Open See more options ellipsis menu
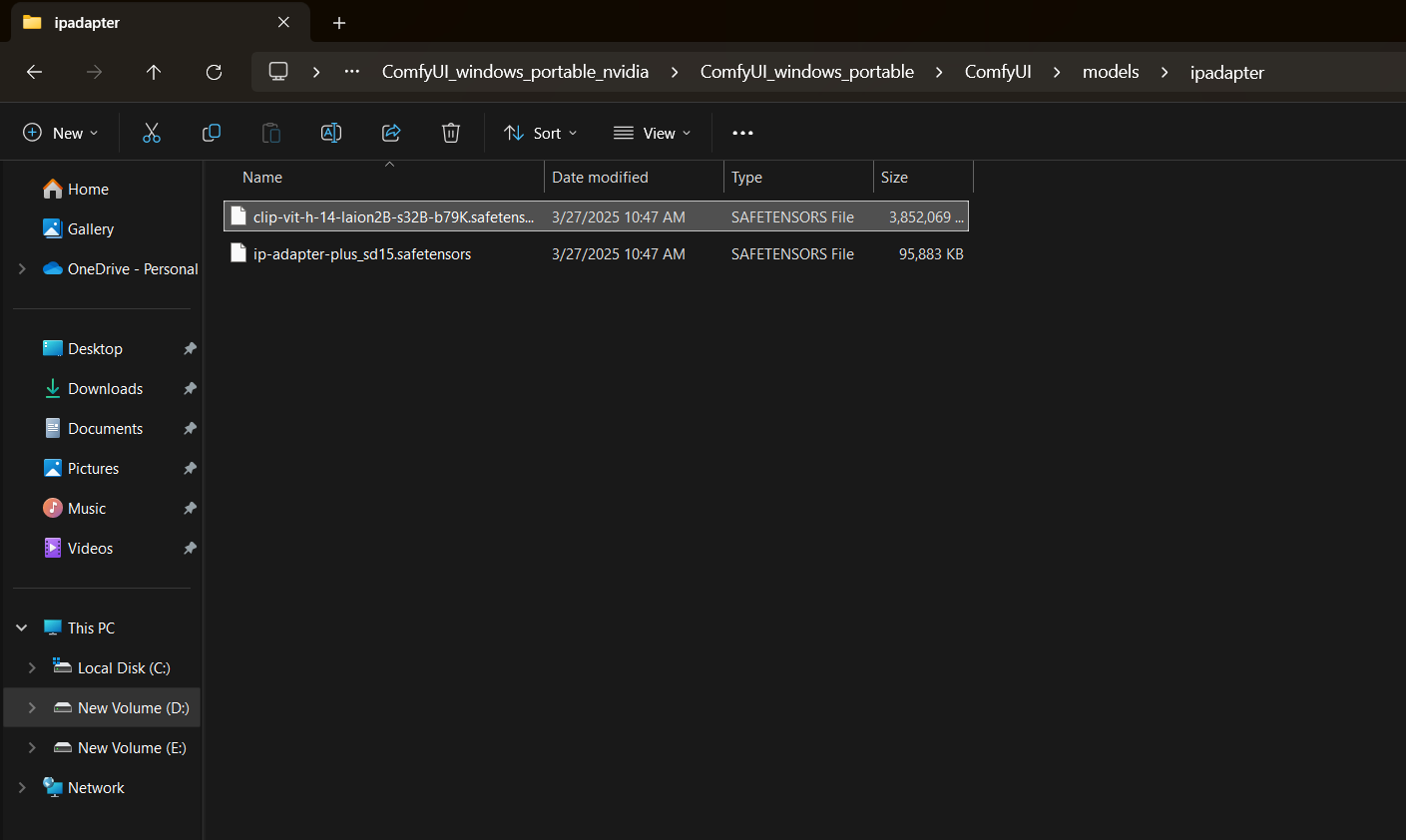1406x840 pixels. 742,133
